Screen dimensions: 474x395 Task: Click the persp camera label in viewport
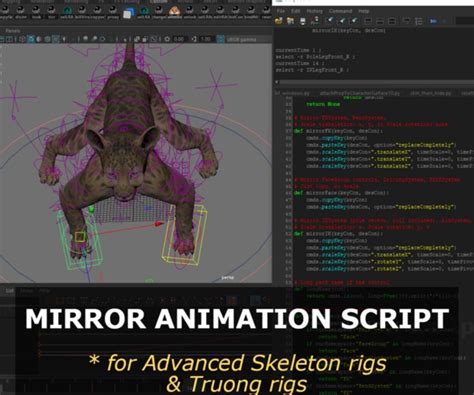coord(228,277)
